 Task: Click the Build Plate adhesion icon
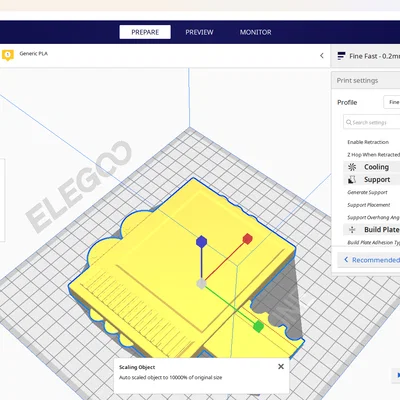click(352, 230)
